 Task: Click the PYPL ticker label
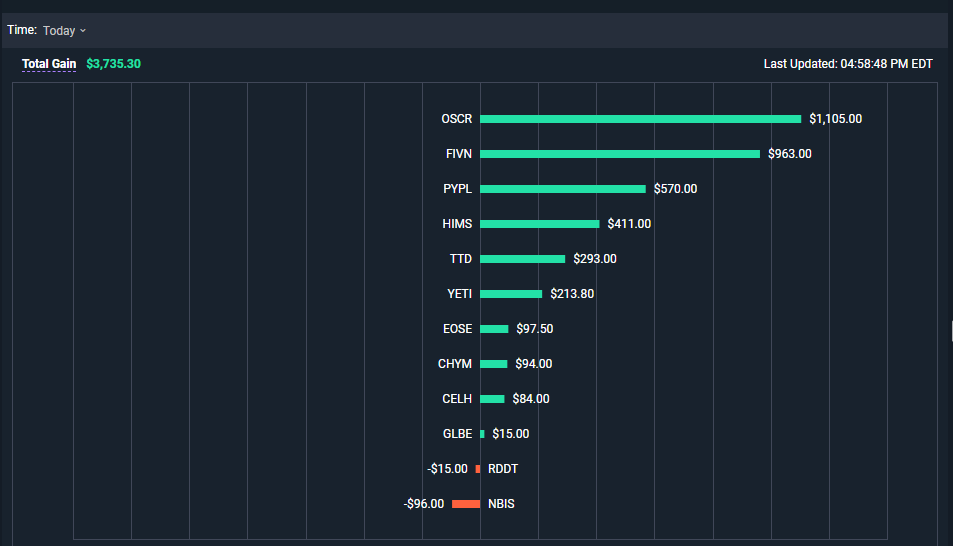coord(458,188)
